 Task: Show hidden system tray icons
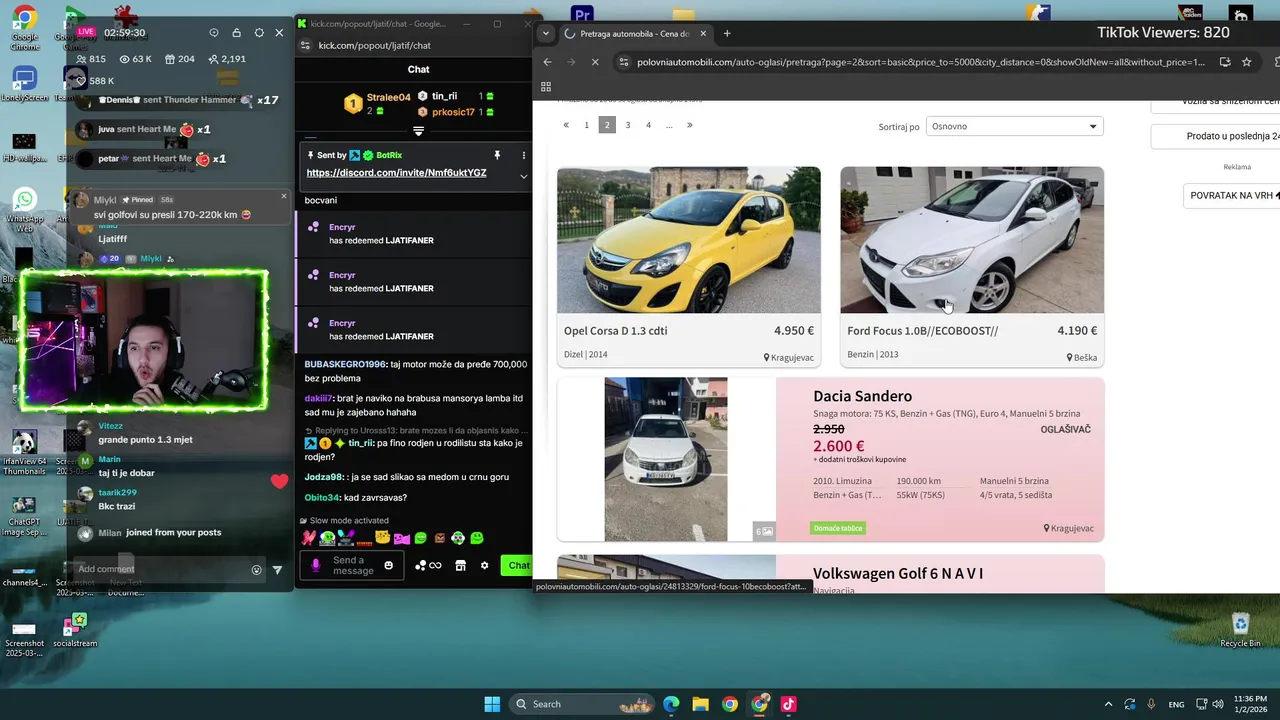[1108, 704]
